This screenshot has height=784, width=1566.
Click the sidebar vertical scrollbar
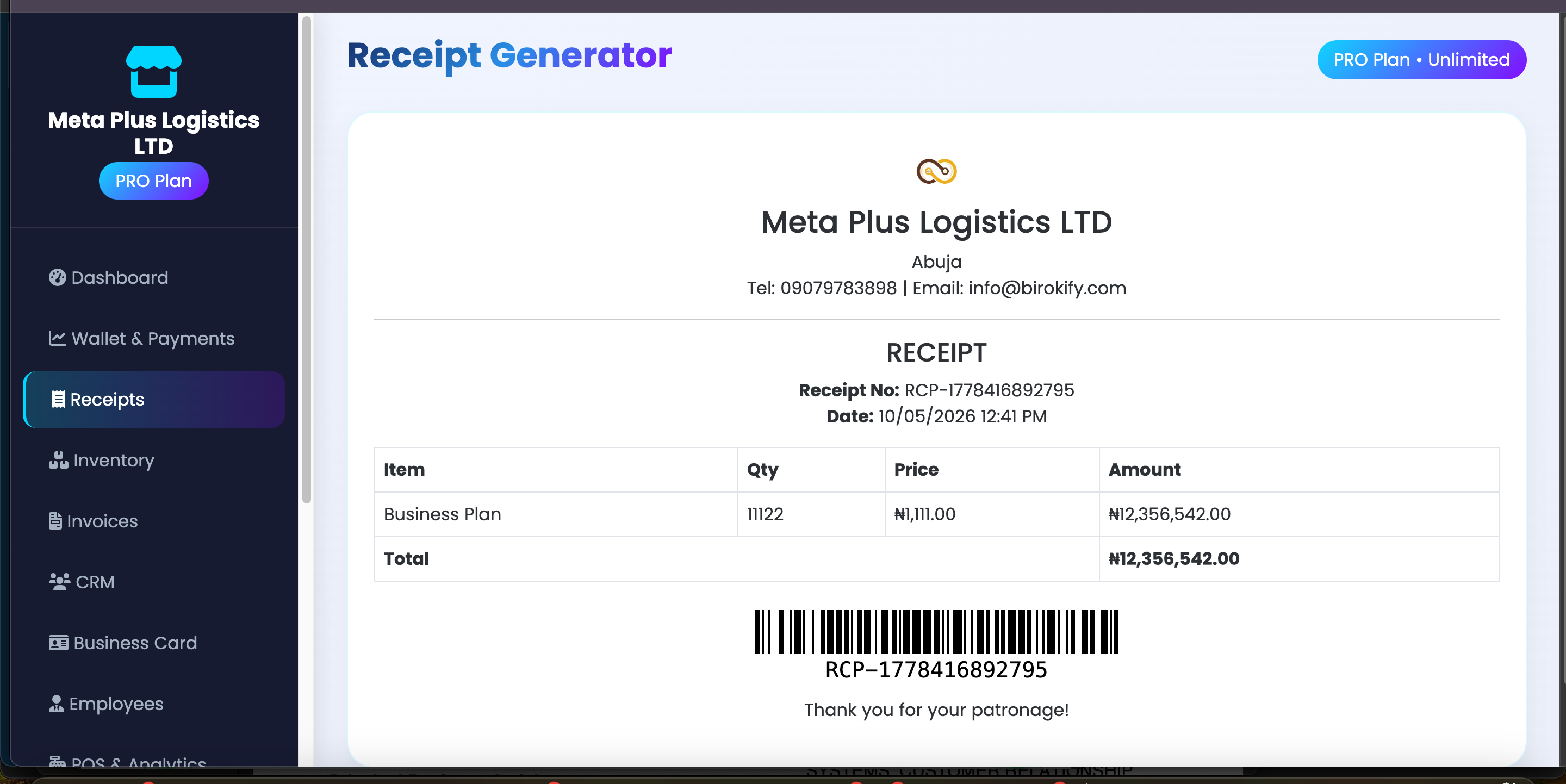(306, 260)
